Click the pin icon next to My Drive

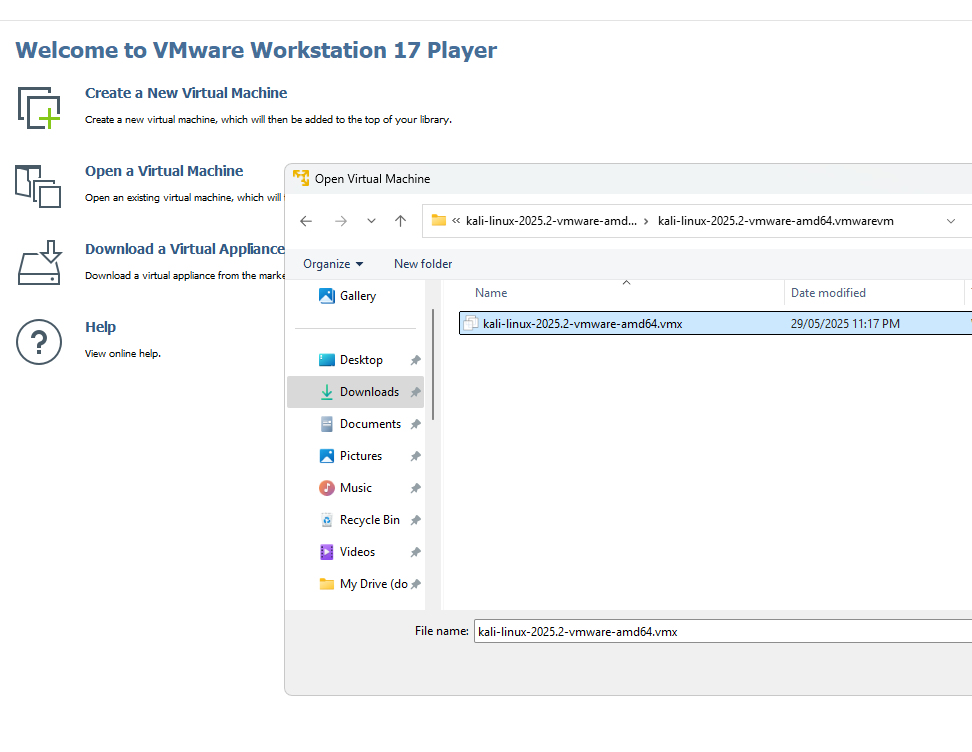pos(415,584)
